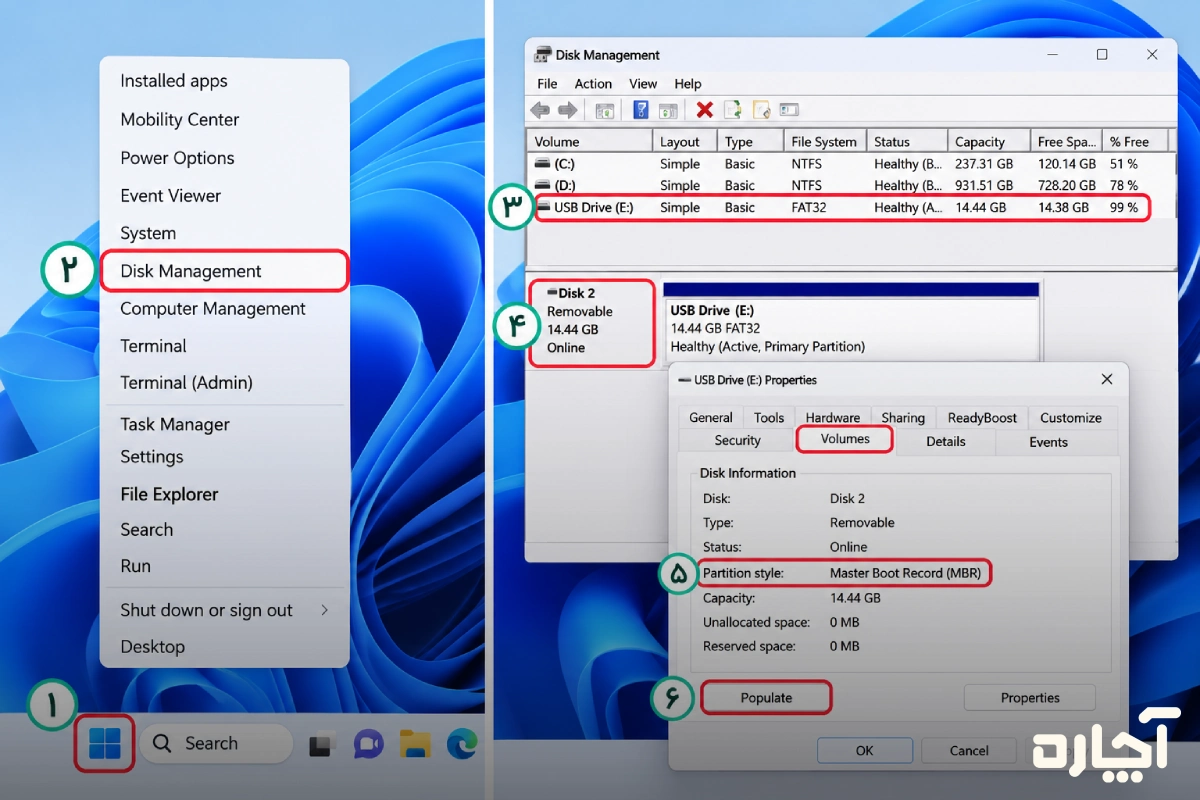Open the File menu in Disk Management
Screen dimensions: 1200x800
(547, 84)
